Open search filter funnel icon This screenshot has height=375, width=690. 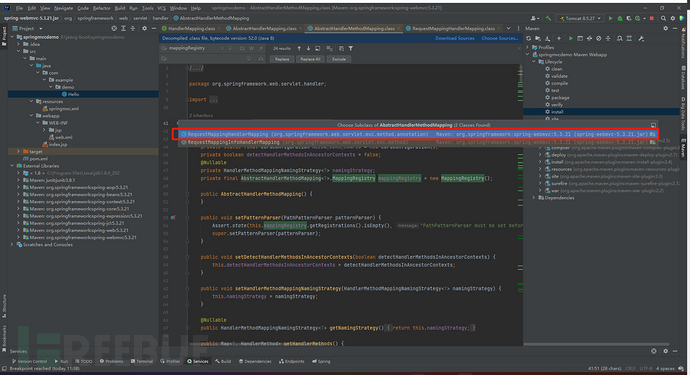pos(351,48)
